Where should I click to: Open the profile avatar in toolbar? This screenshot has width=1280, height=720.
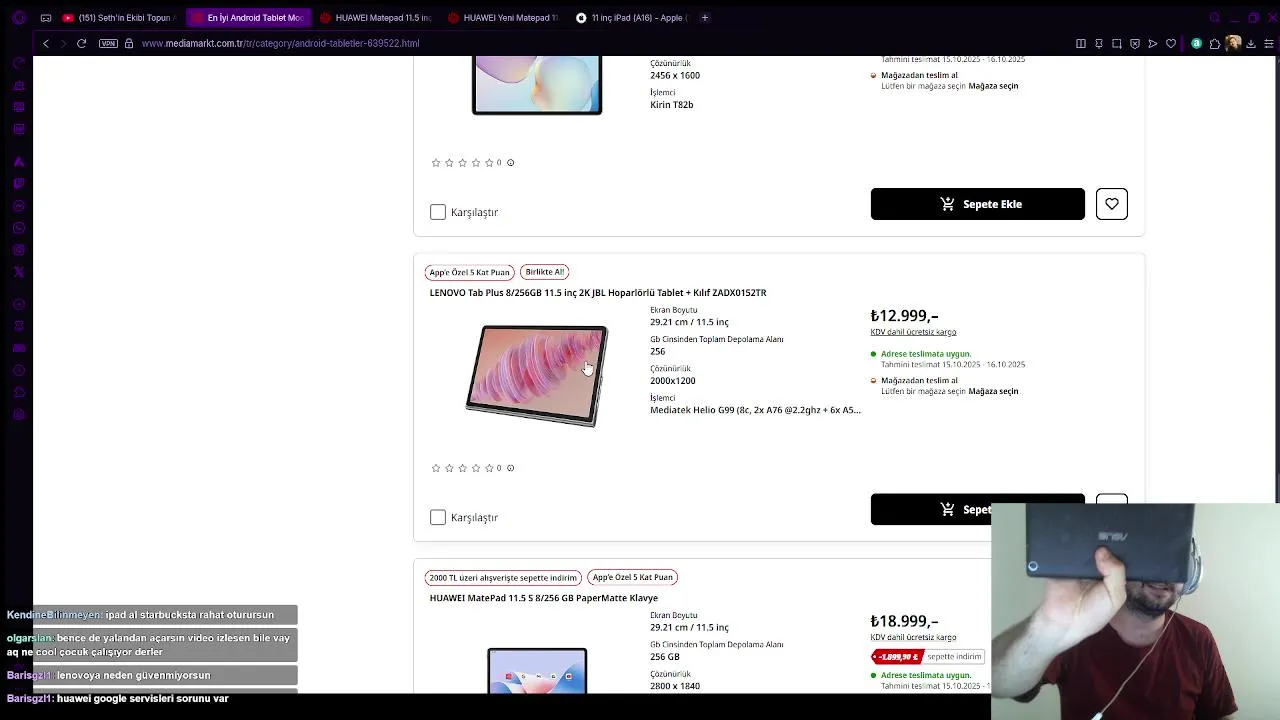(1233, 43)
